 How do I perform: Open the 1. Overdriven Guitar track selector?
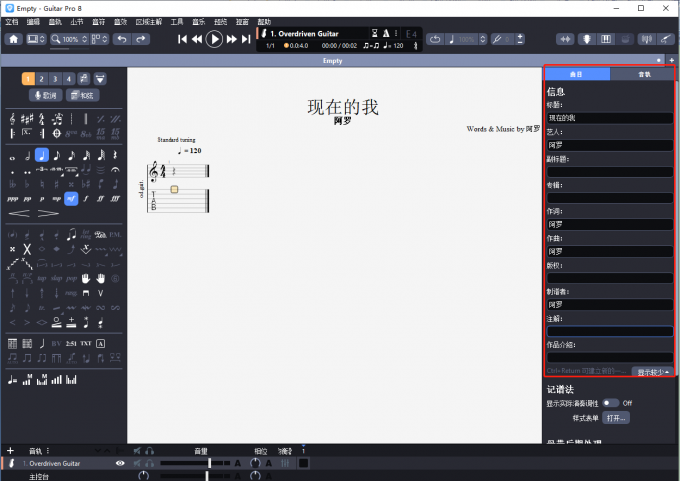[305, 33]
